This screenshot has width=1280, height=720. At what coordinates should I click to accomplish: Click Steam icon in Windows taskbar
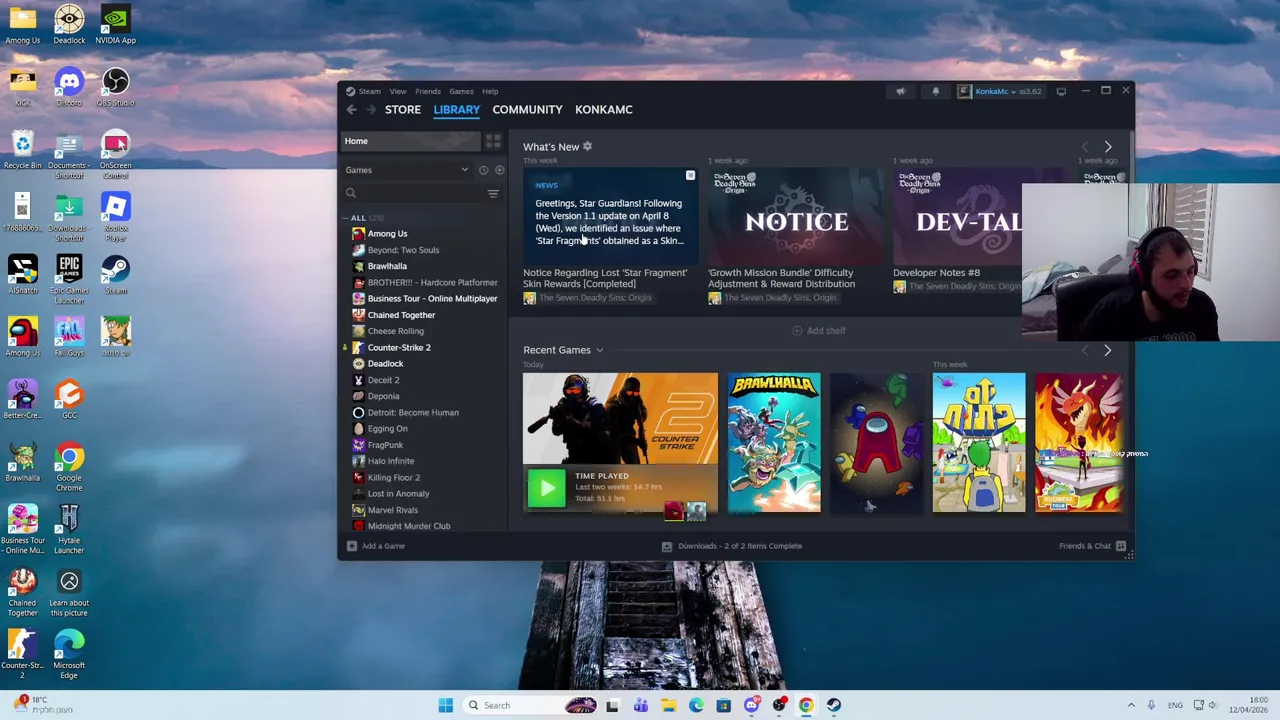(833, 705)
